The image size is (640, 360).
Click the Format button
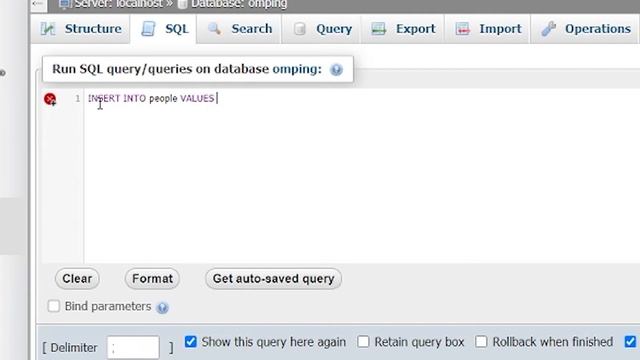point(152,279)
